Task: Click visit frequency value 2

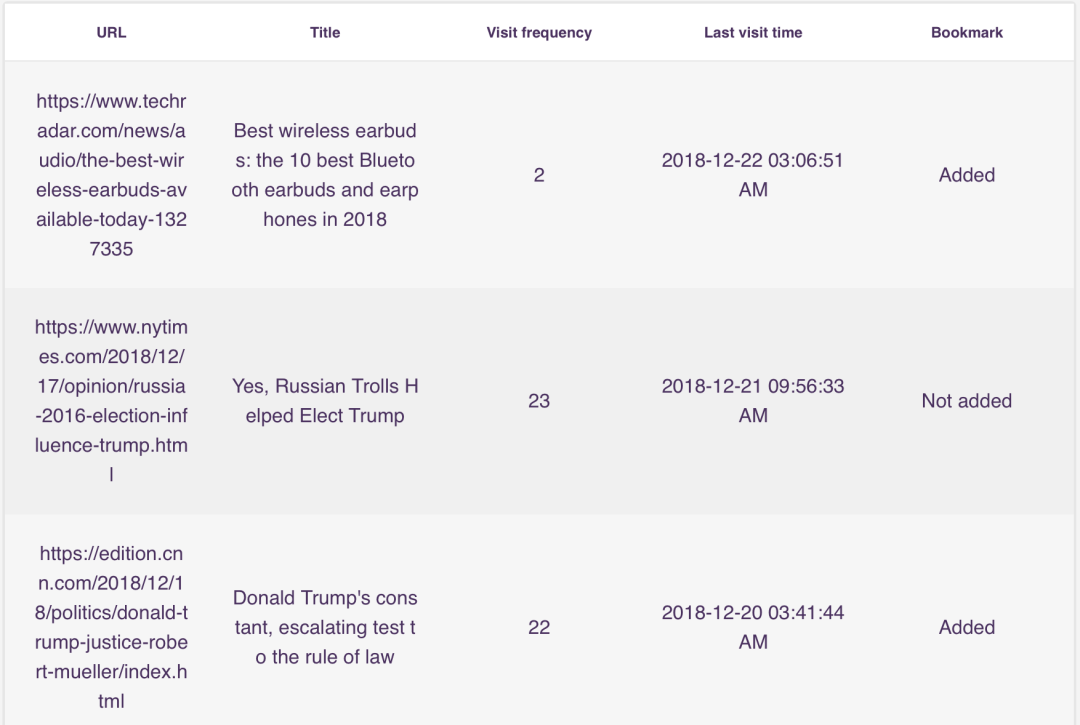Action: point(539,175)
